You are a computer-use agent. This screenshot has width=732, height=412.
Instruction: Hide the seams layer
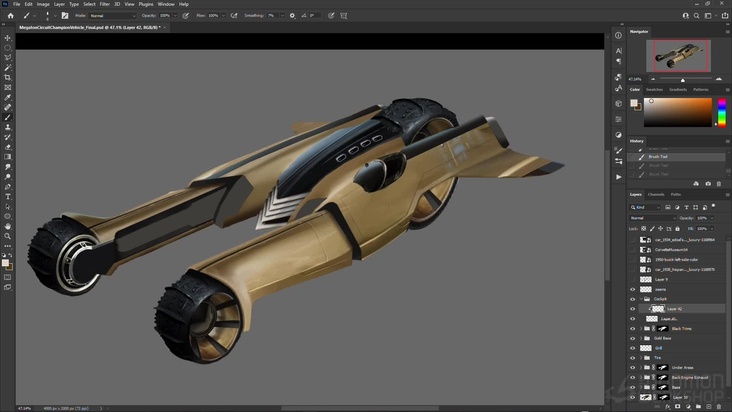[633, 289]
